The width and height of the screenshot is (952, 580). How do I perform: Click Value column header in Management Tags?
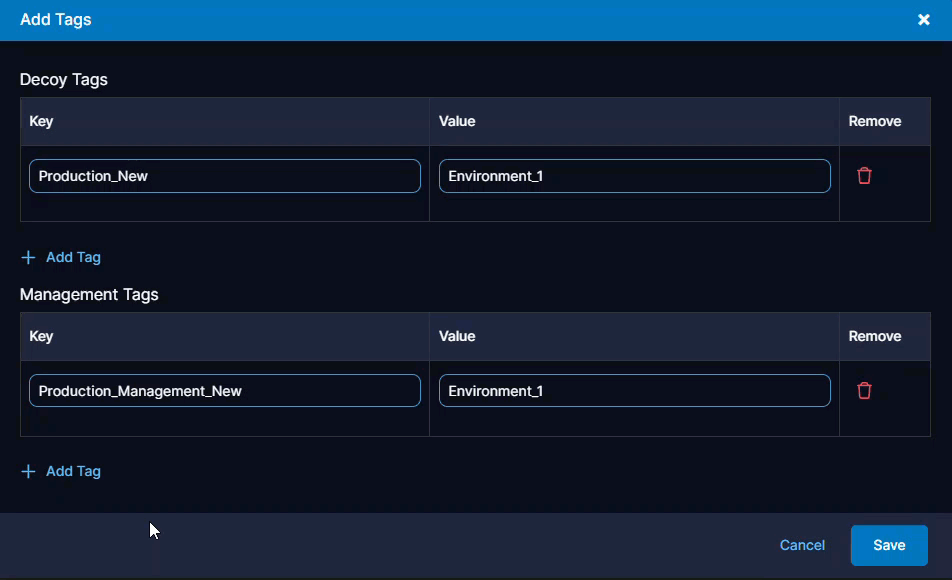point(457,336)
